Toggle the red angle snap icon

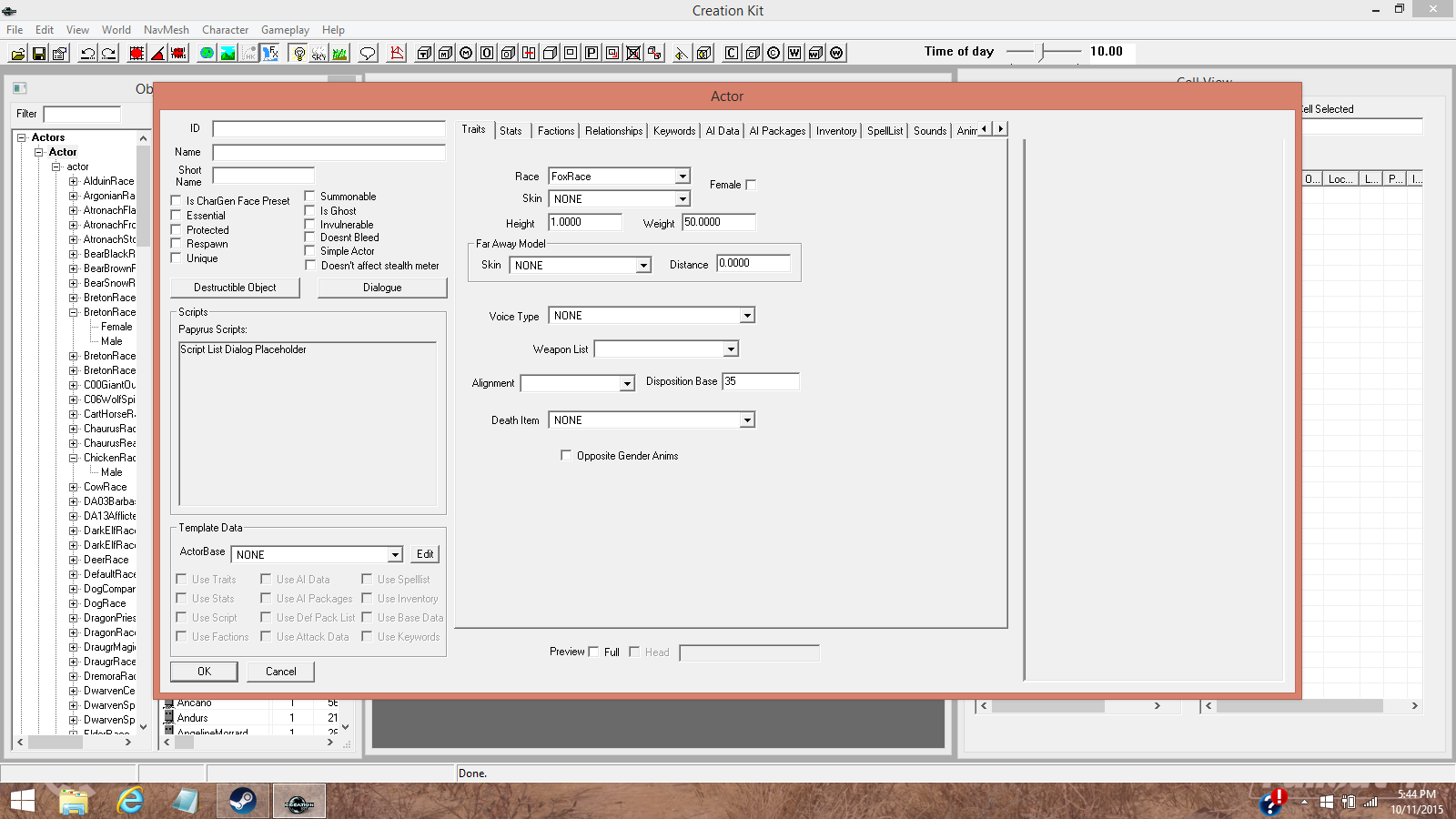158,53
